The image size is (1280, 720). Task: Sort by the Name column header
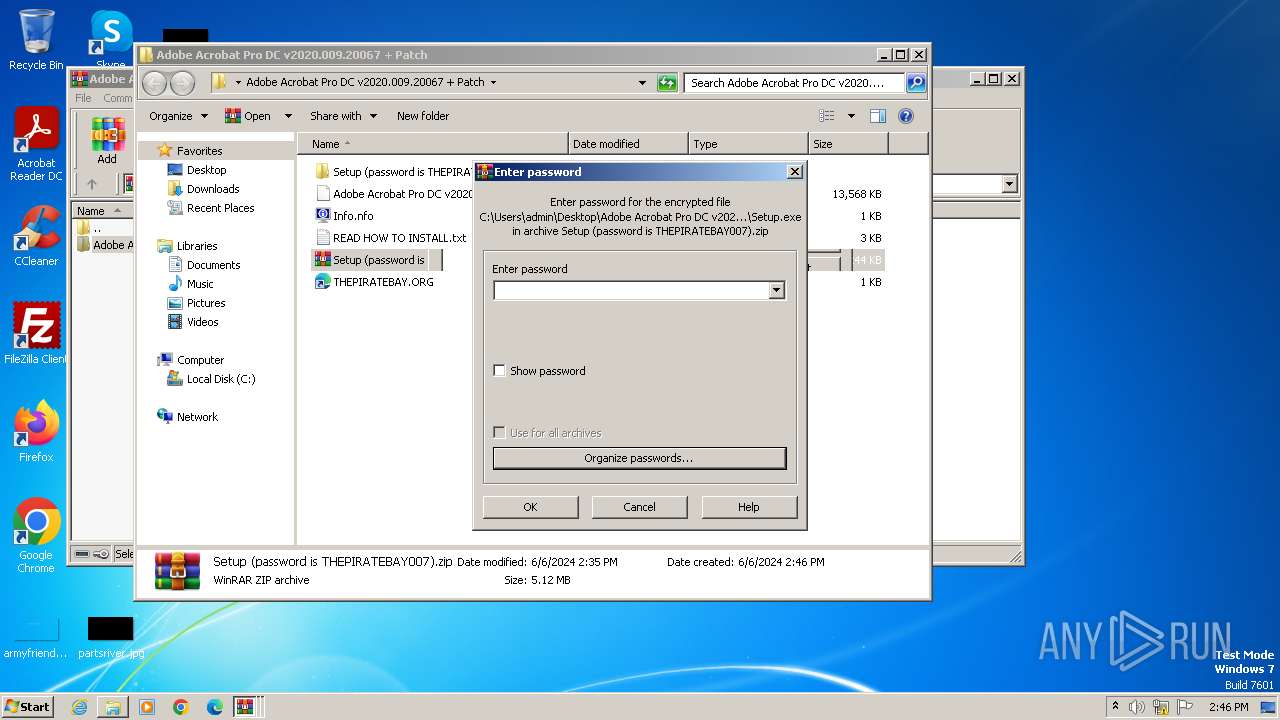pos(433,144)
